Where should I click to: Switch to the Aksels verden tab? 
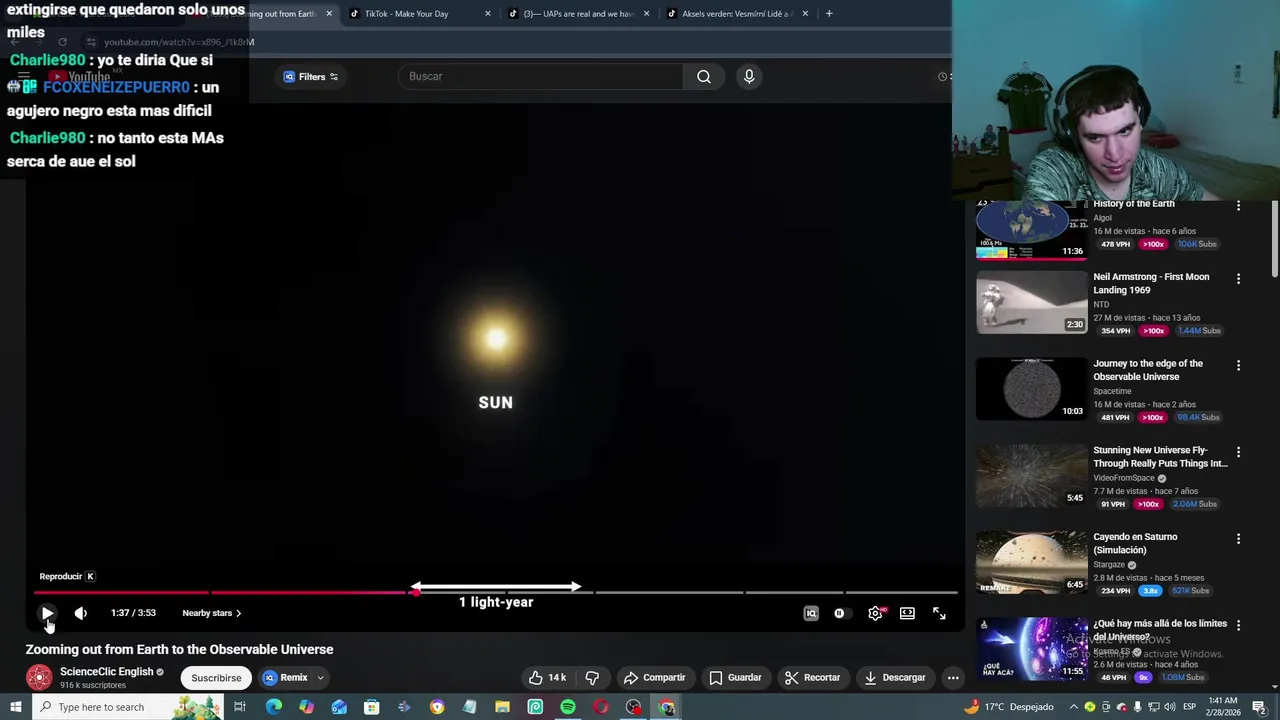click(738, 14)
